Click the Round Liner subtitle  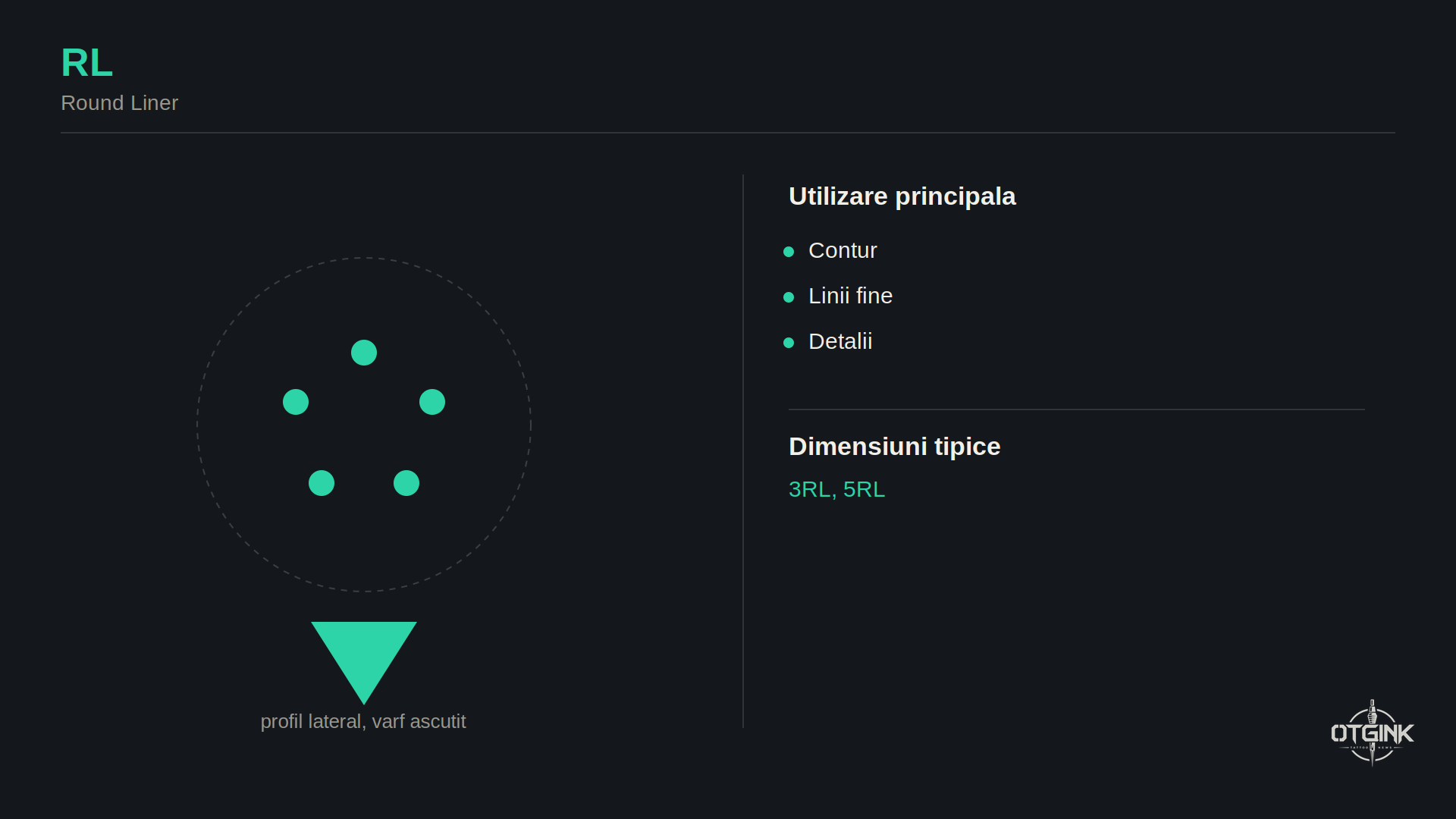pos(120,103)
